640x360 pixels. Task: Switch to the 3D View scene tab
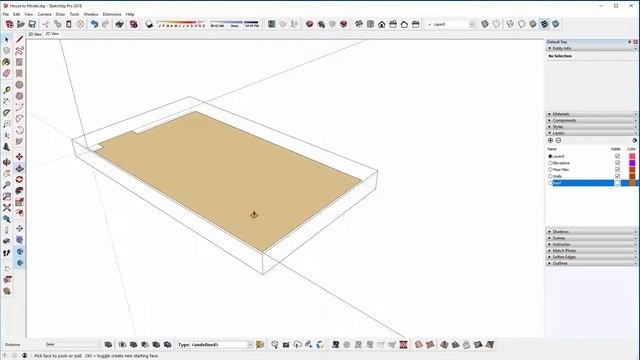(x=35, y=35)
